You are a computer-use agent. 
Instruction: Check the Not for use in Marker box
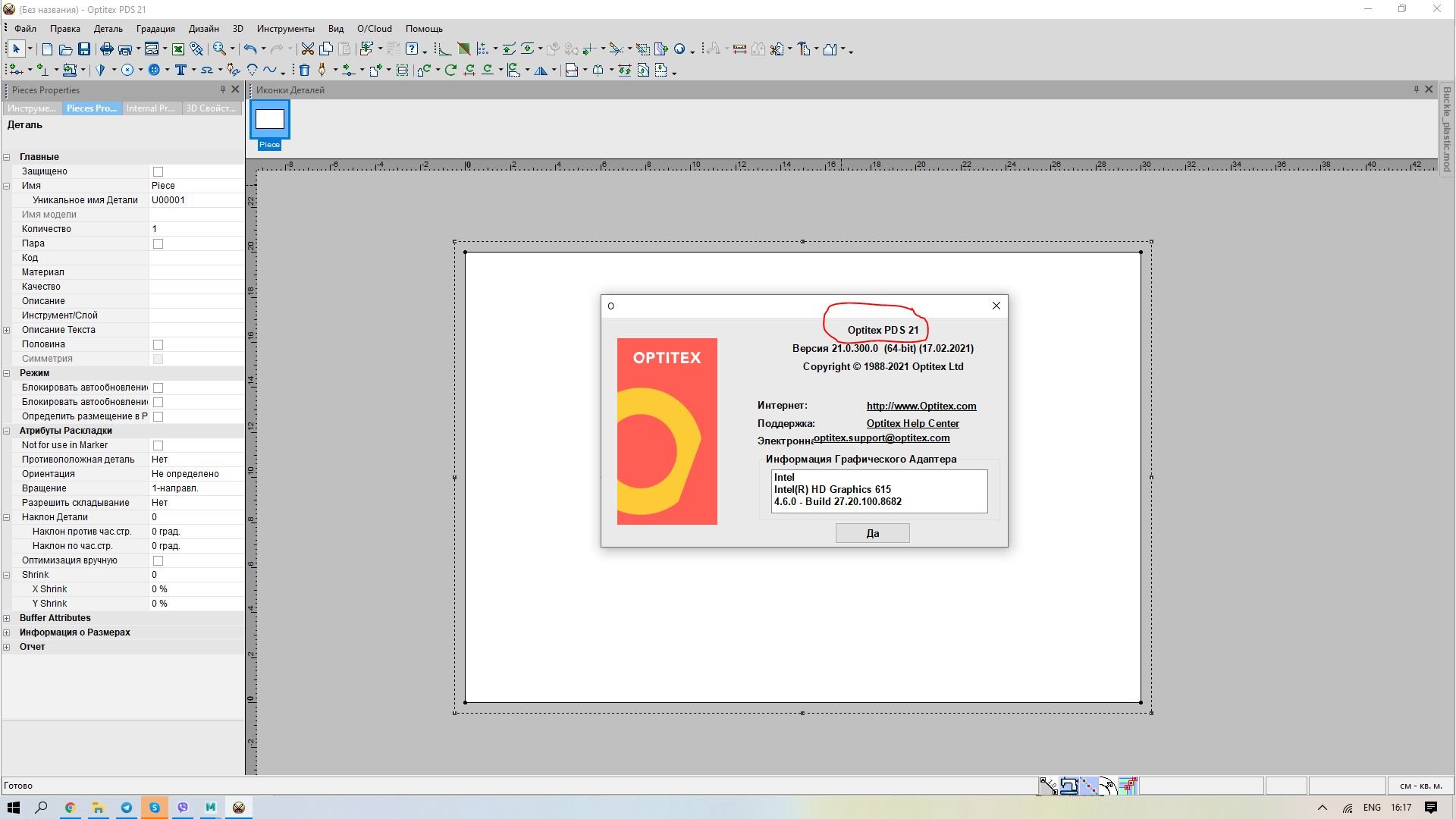[x=158, y=445]
